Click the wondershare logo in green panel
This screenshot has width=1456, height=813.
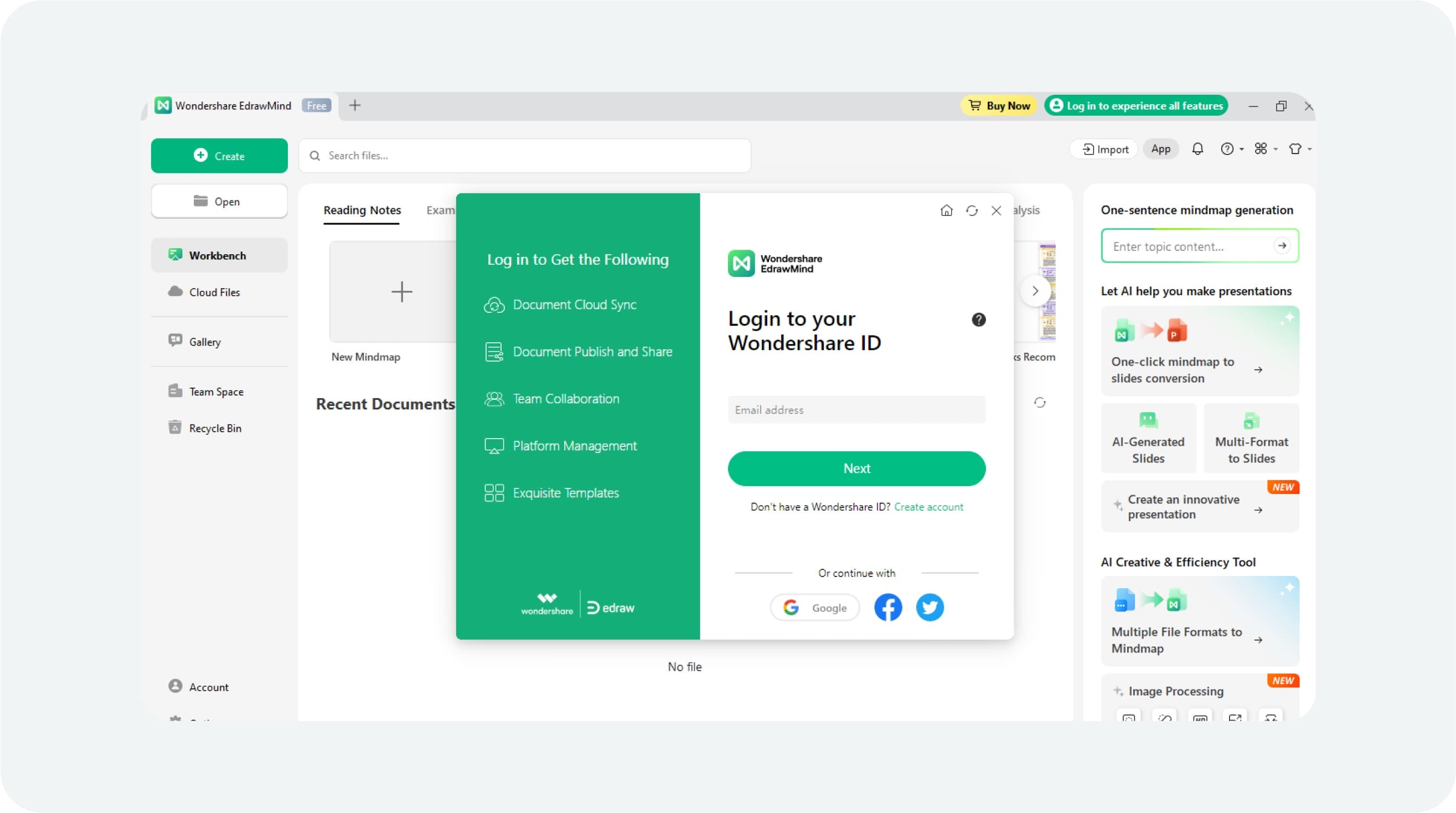coord(546,604)
